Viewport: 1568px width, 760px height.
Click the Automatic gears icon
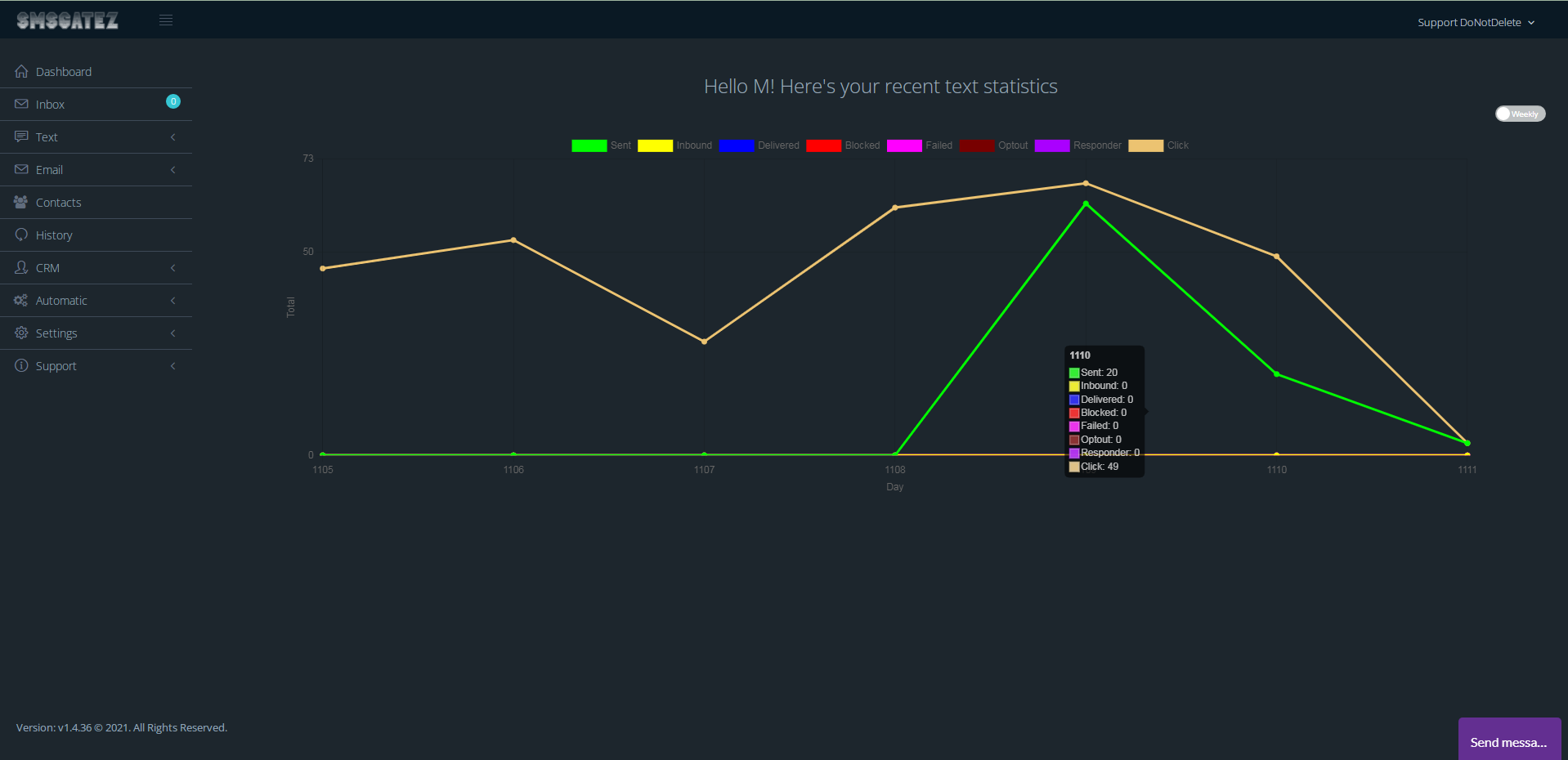[21, 300]
